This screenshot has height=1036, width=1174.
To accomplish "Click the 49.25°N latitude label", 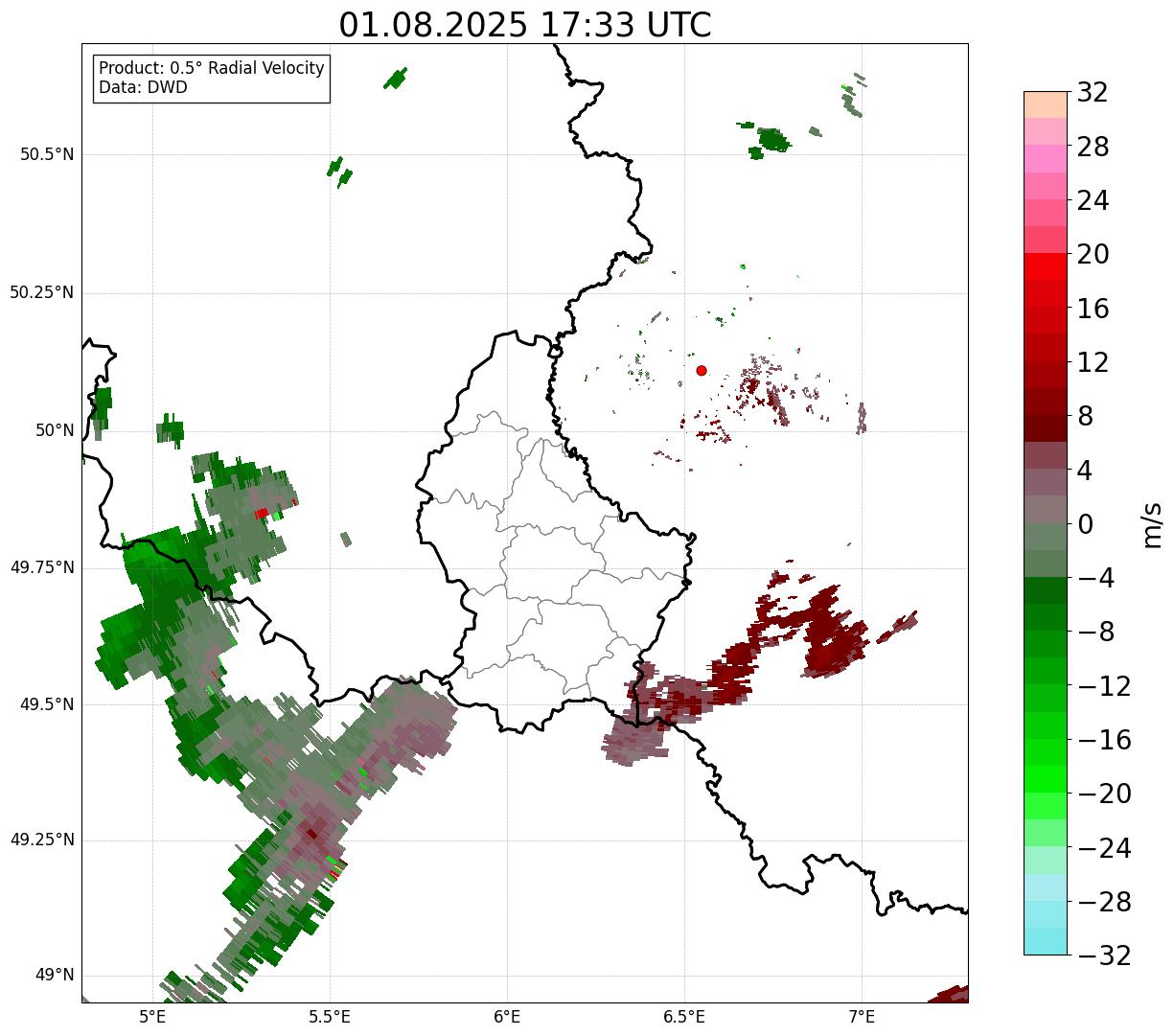I will (x=41, y=840).
